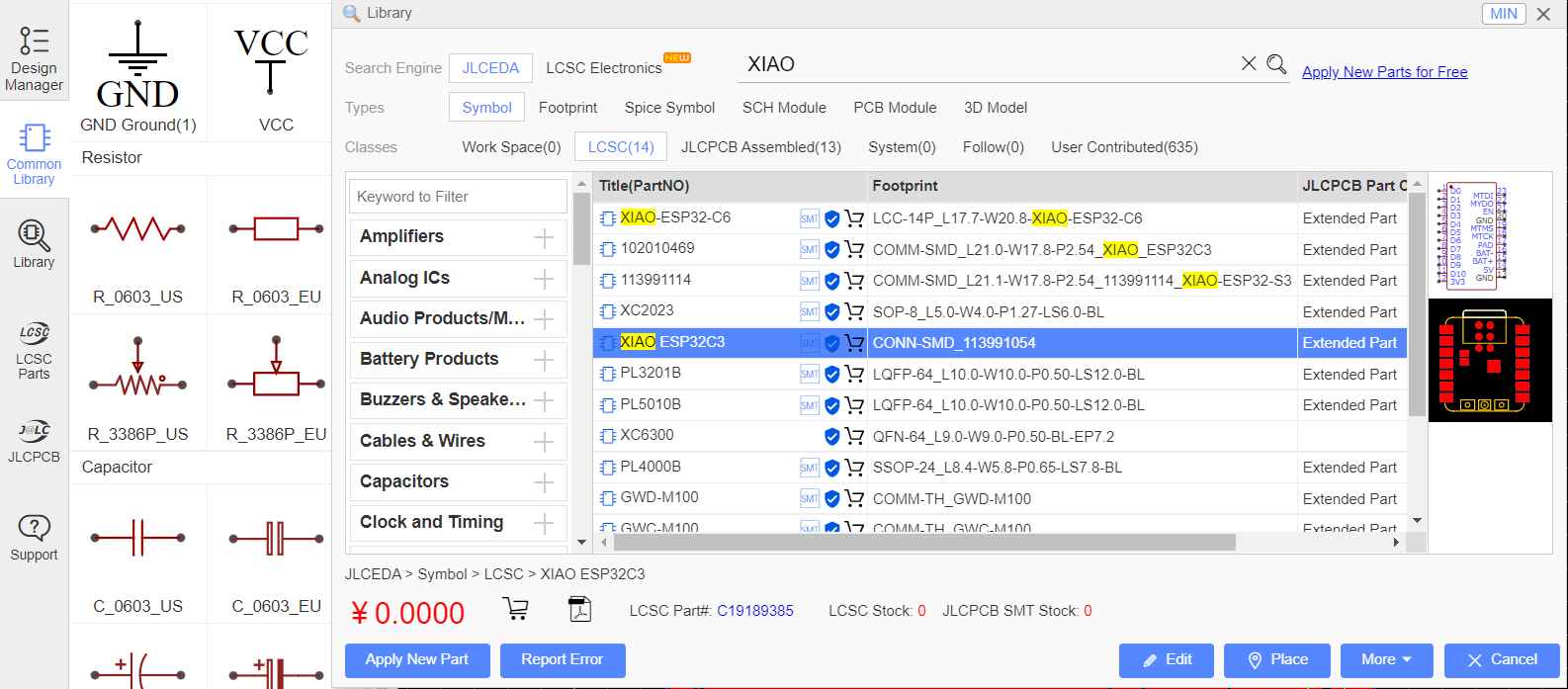The width and height of the screenshot is (1568, 689).
Task: Open the Support sidebar icon
Action: pyautogui.click(x=34, y=538)
